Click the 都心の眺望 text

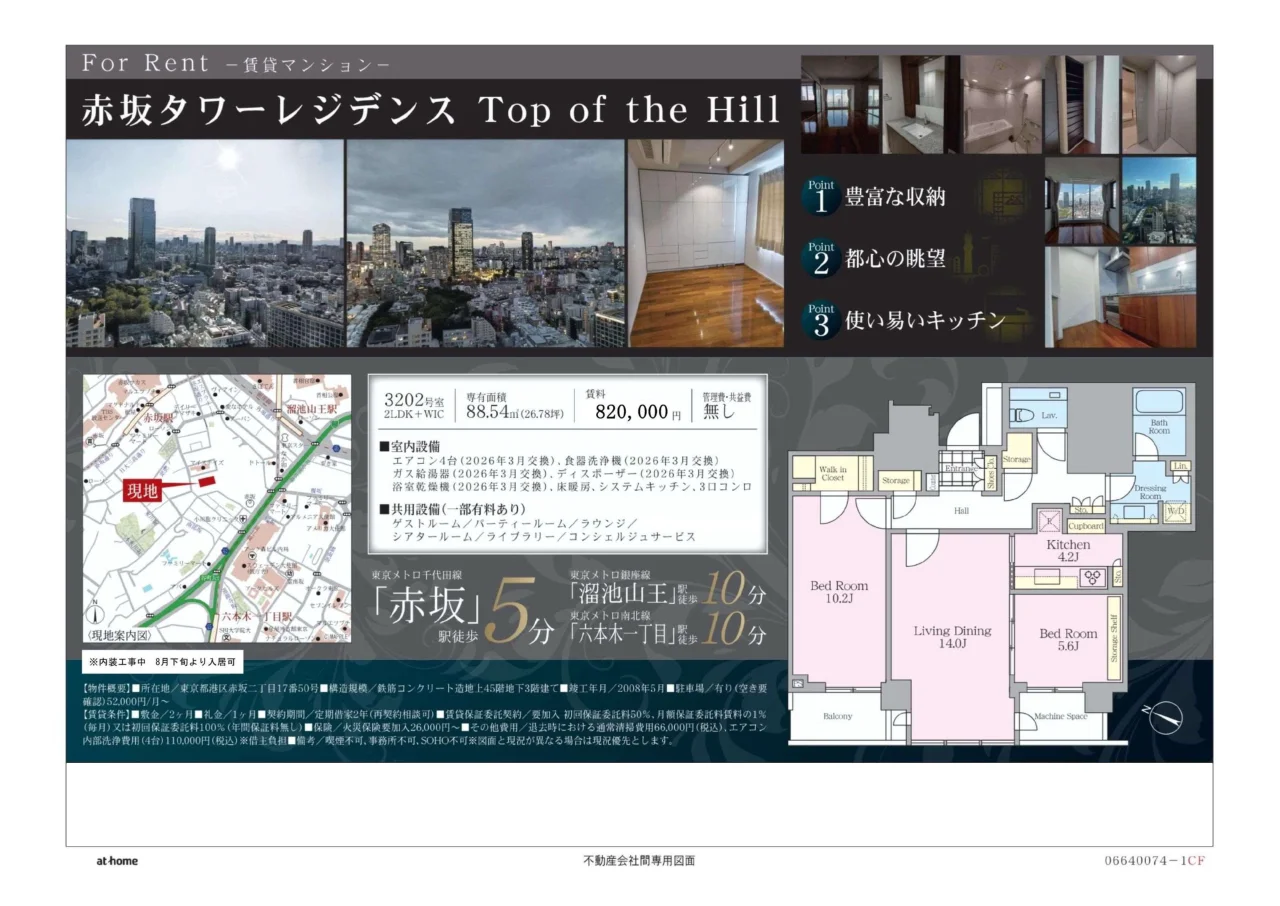coord(896,258)
